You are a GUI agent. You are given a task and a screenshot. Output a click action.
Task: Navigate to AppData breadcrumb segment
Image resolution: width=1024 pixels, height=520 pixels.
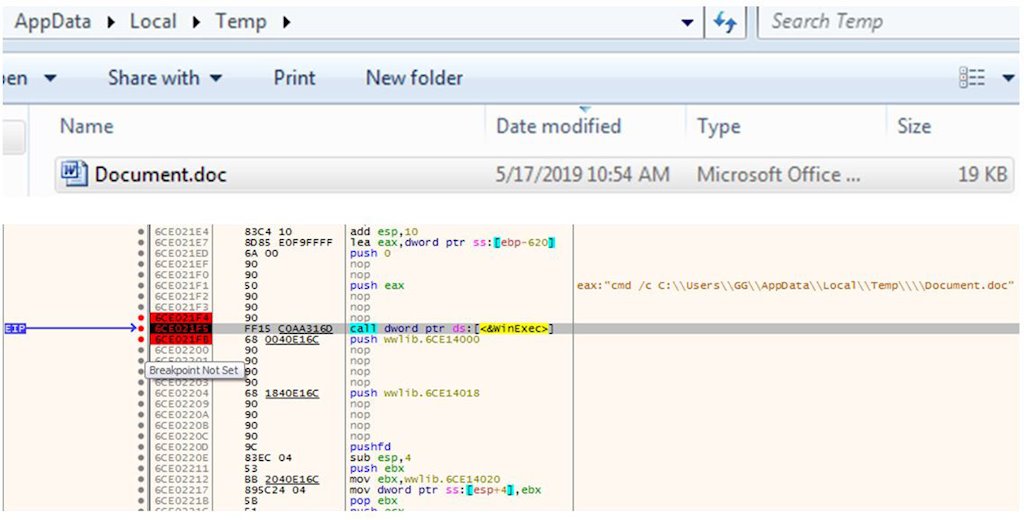60,22
